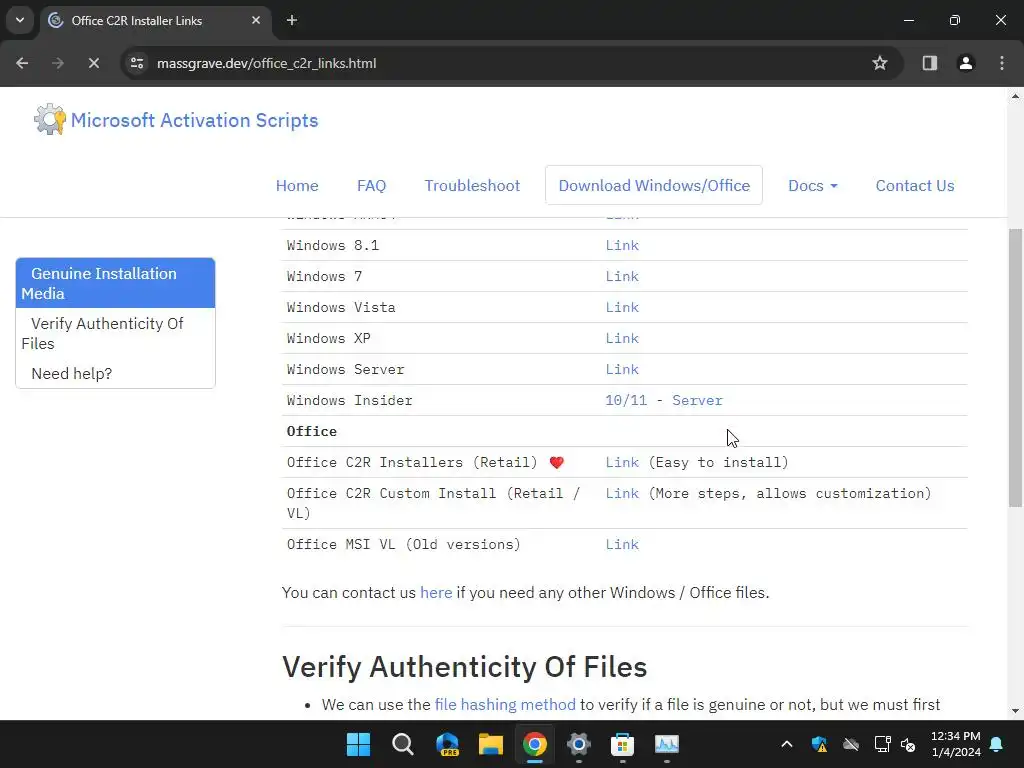Open the file hashing method link
This screenshot has width=1024, height=768.
click(x=505, y=705)
